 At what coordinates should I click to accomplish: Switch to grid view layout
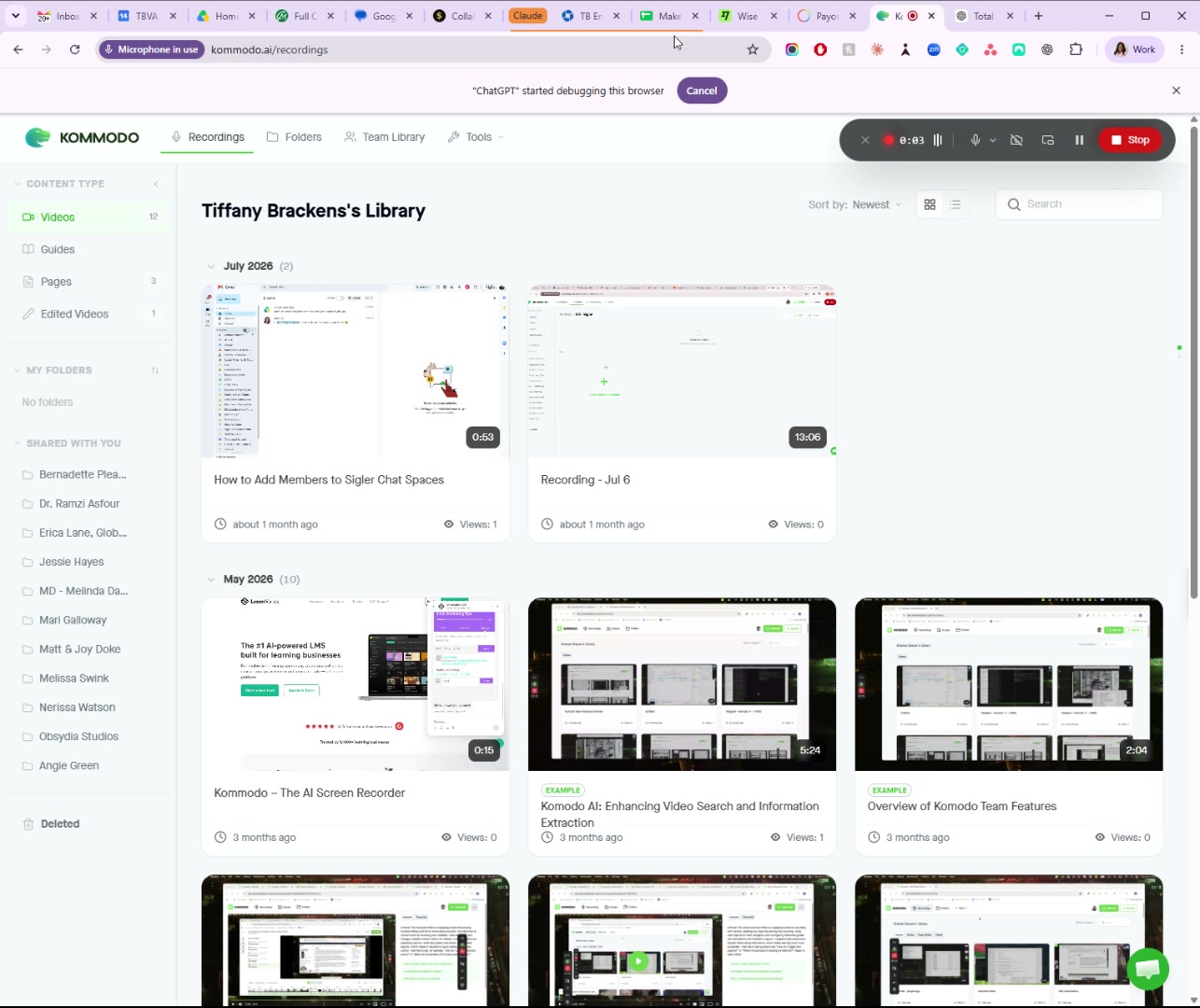pos(929,204)
